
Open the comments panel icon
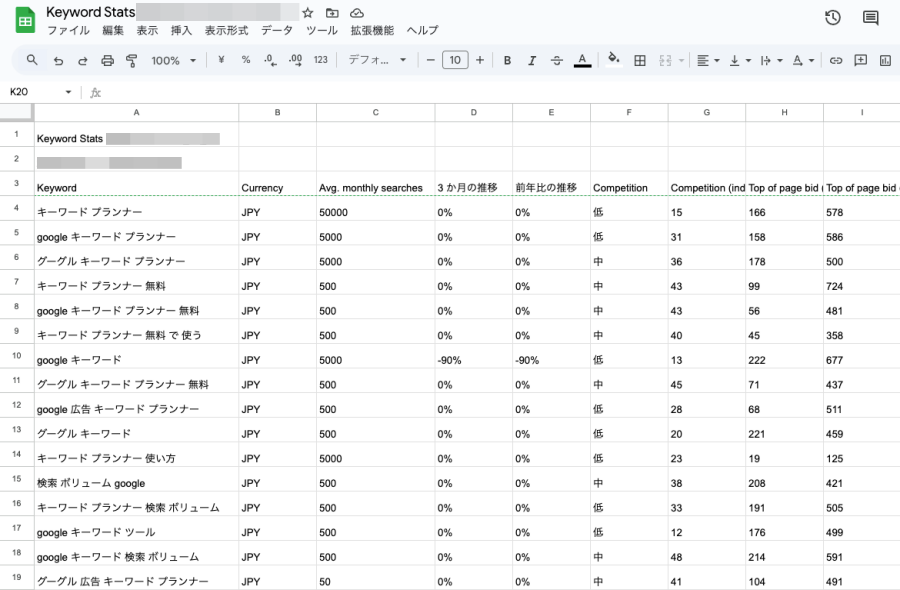click(x=870, y=18)
